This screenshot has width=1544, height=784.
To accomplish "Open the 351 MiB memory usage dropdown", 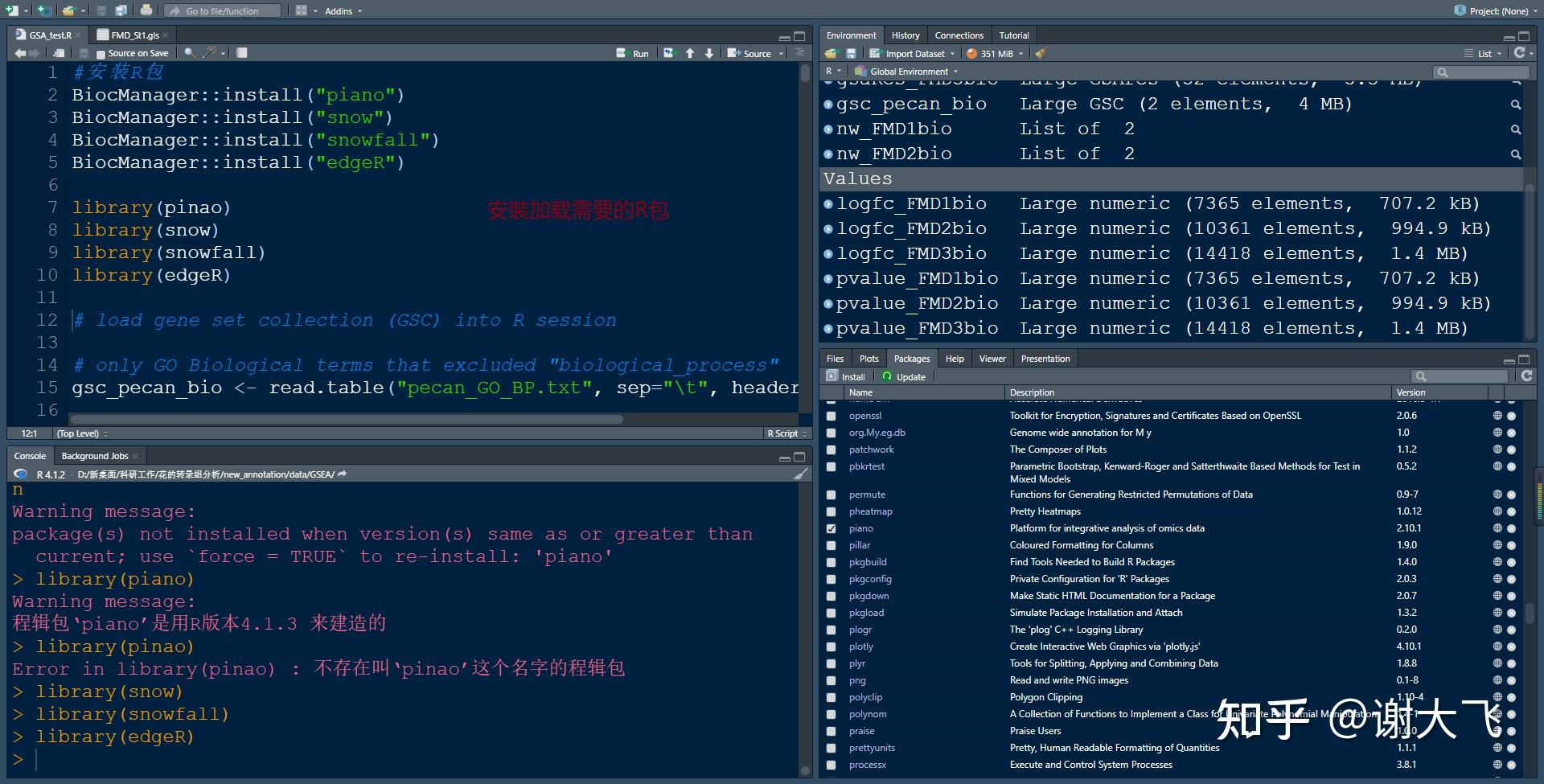I will [x=995, y=53].
